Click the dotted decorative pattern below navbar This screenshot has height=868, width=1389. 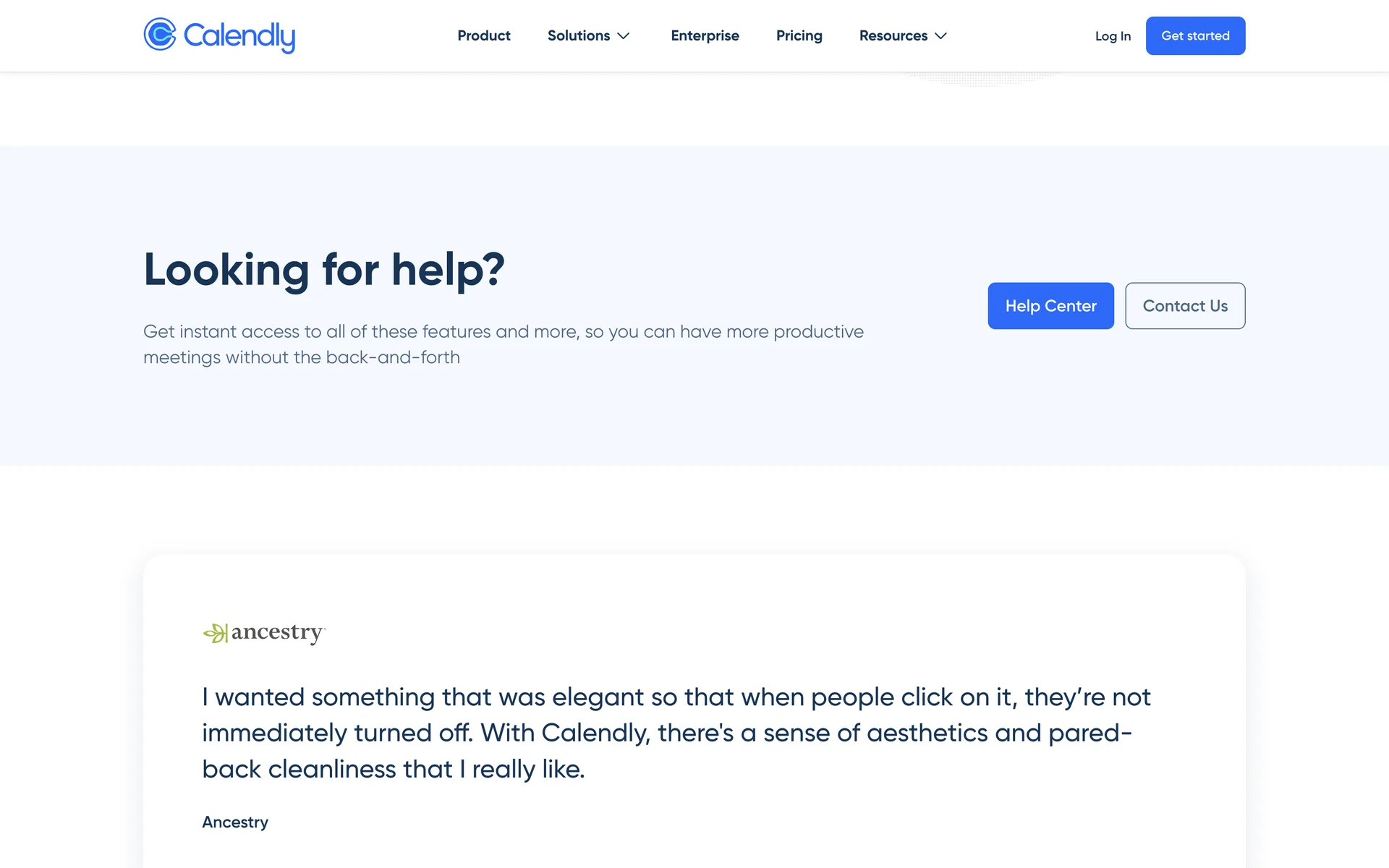982,78
